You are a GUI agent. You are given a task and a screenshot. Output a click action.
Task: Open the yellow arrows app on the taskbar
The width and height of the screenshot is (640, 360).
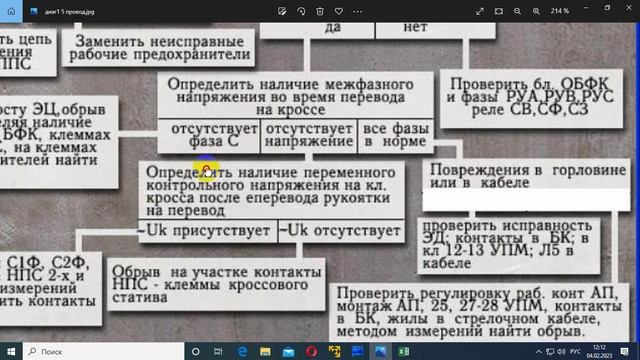(335, 351)
